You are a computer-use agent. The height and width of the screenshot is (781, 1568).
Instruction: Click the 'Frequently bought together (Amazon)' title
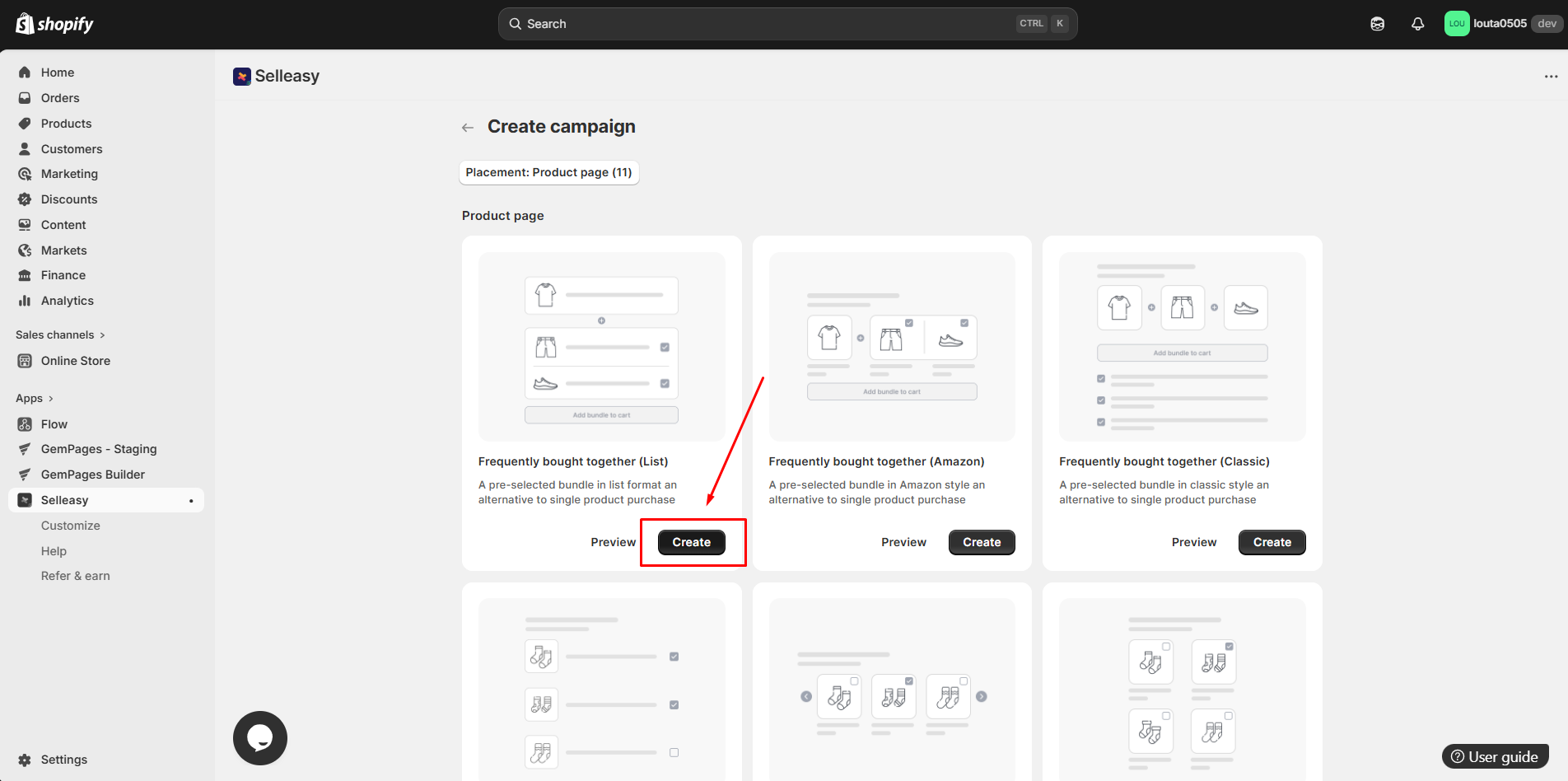click(x=877, y=461)
